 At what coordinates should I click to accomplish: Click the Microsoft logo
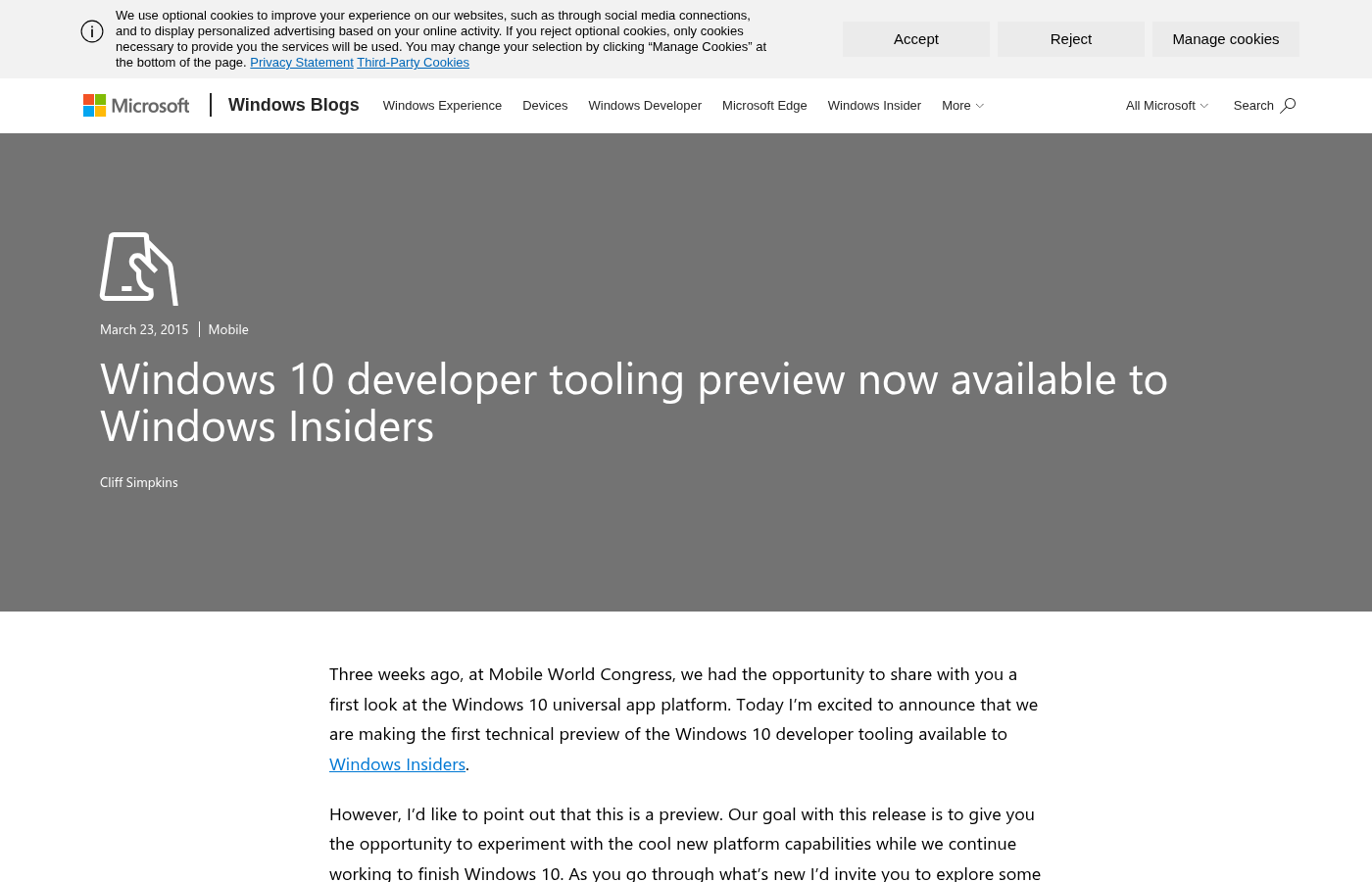[x=136, y=105]
